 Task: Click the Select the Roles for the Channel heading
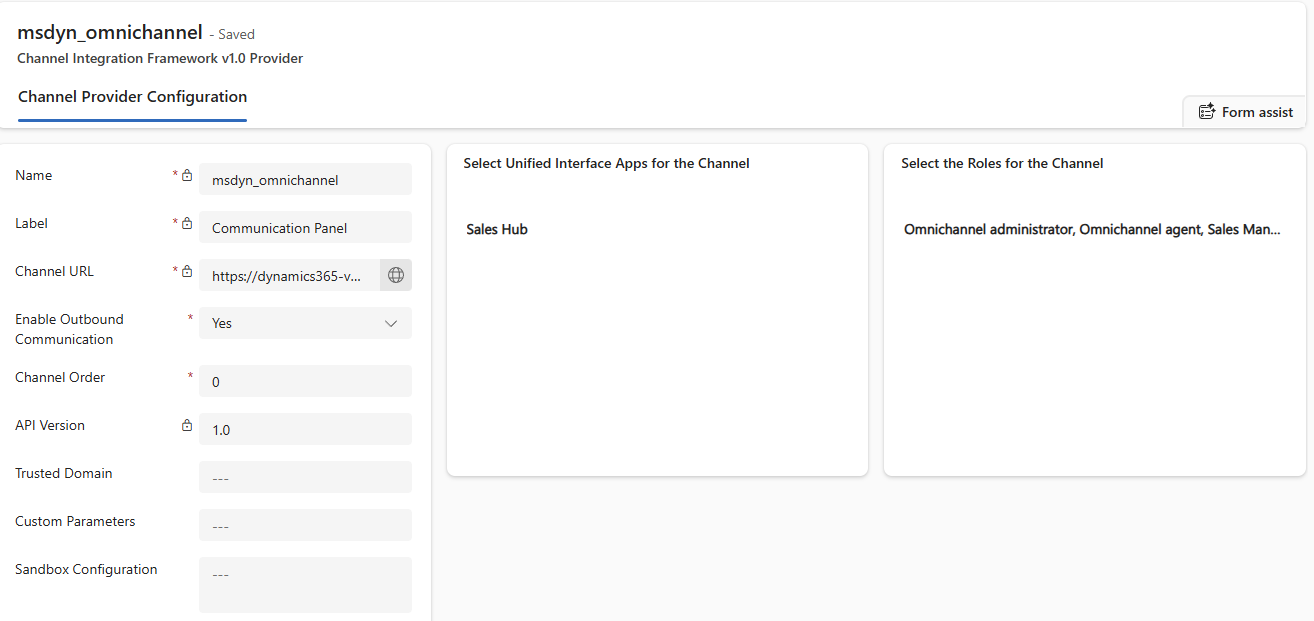click(x=1002, y=163)
